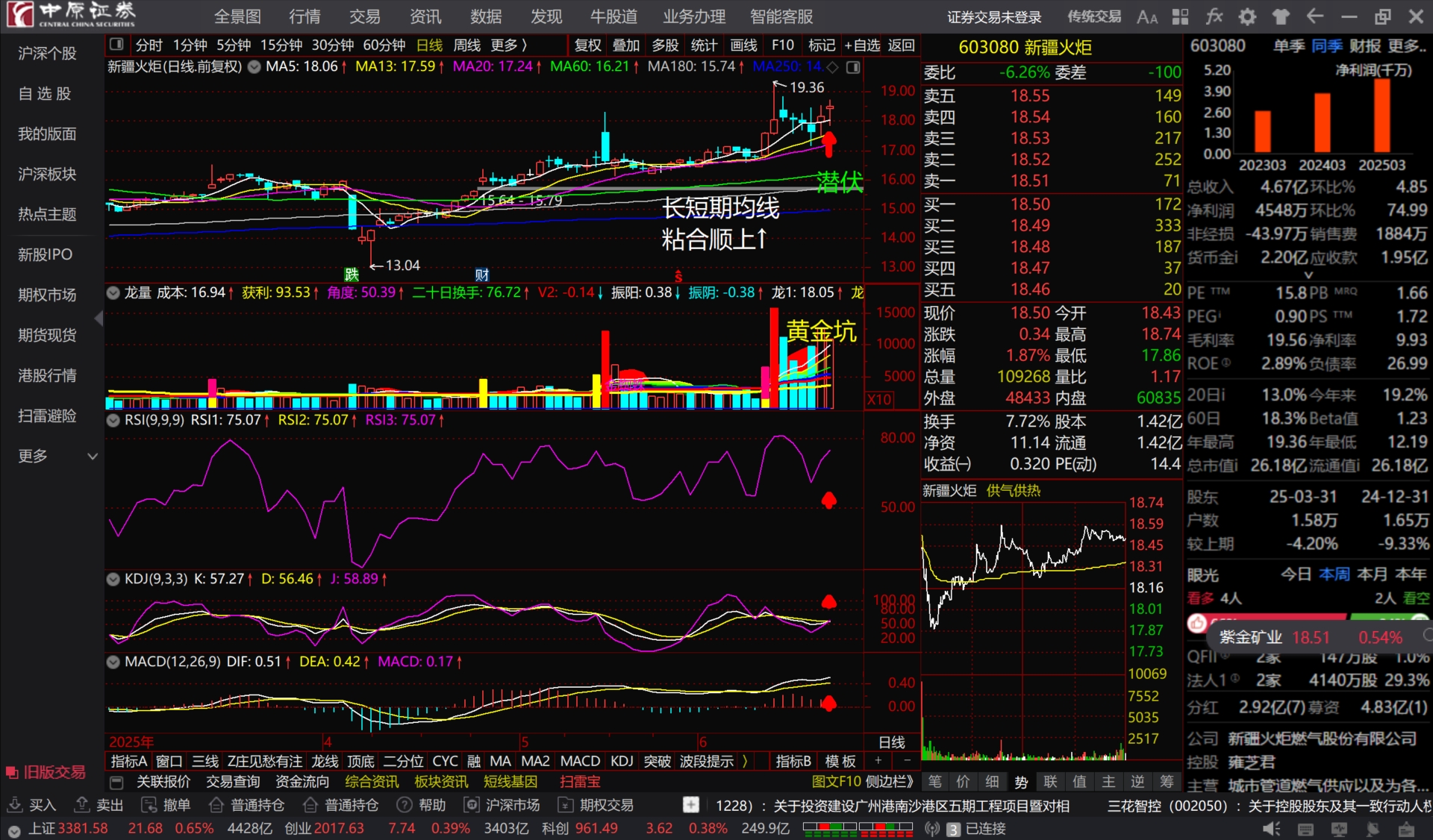The width and height of the screenshot is (1433, 840).
Task: Click the plus button to add indicator pane
Action: (x=878, y=761)
